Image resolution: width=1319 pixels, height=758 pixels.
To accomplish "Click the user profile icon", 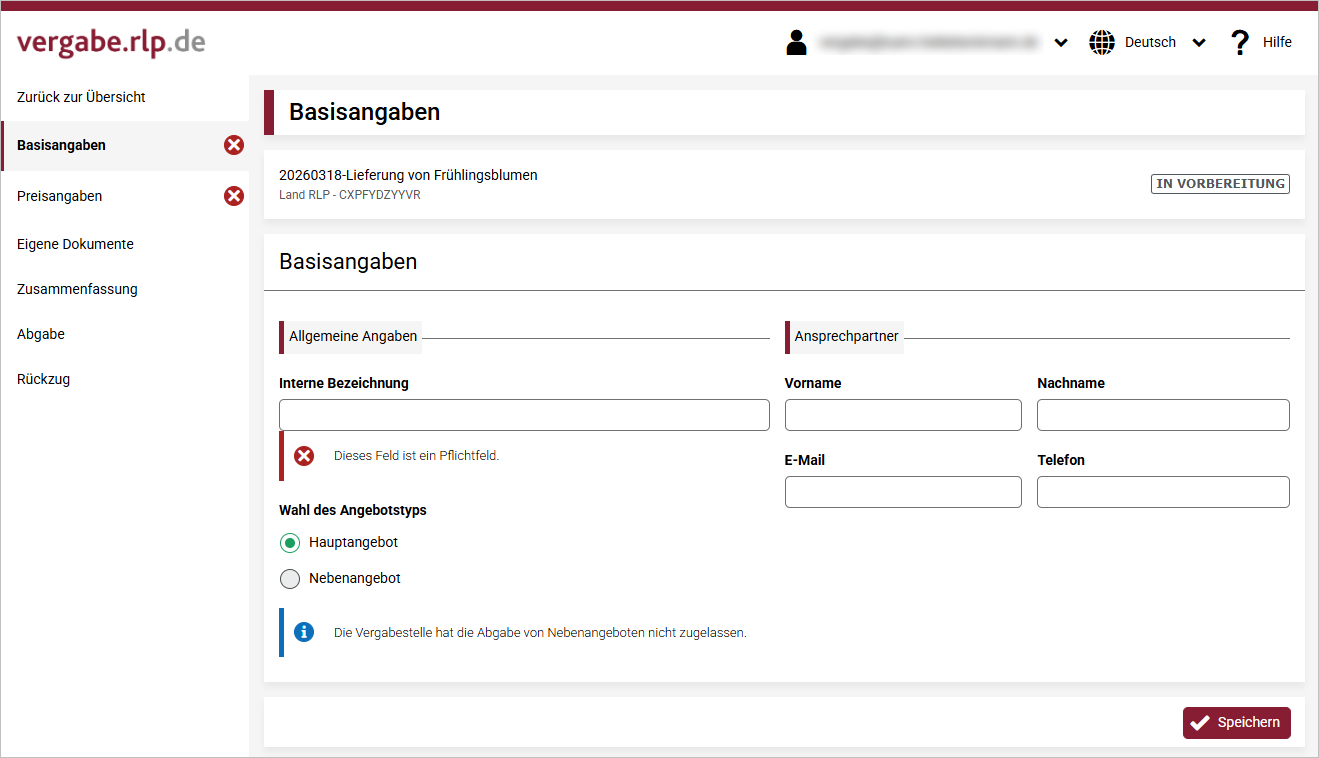I will click(796, 42).
